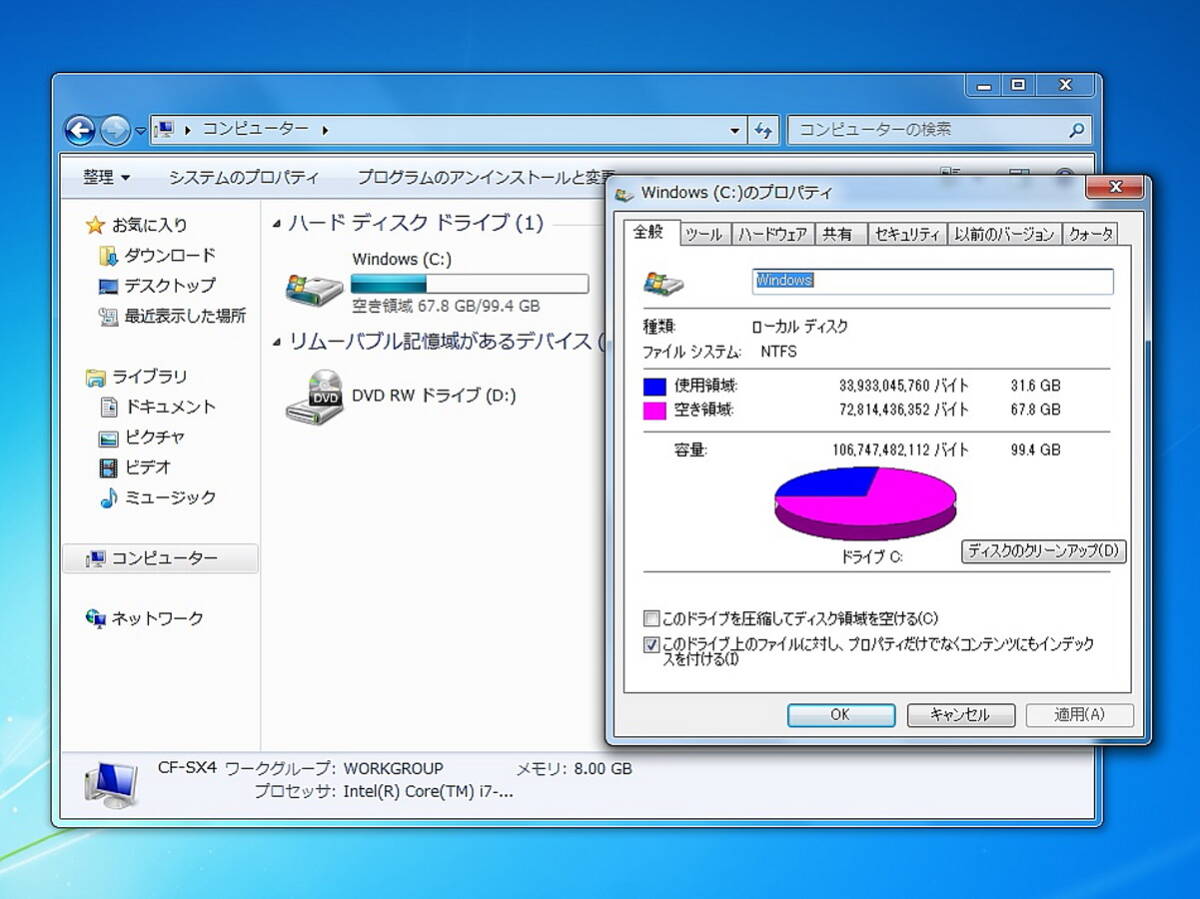The image size is (1200, 899).
Task: Select デスクトップ in the navigation pane
Action: tap(157, 285)
